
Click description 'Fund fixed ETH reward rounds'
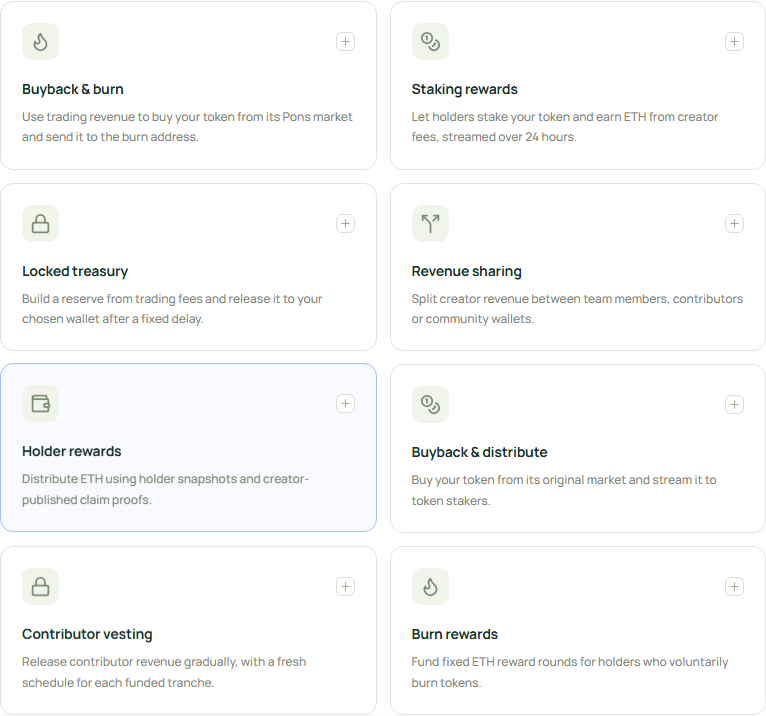570,672
